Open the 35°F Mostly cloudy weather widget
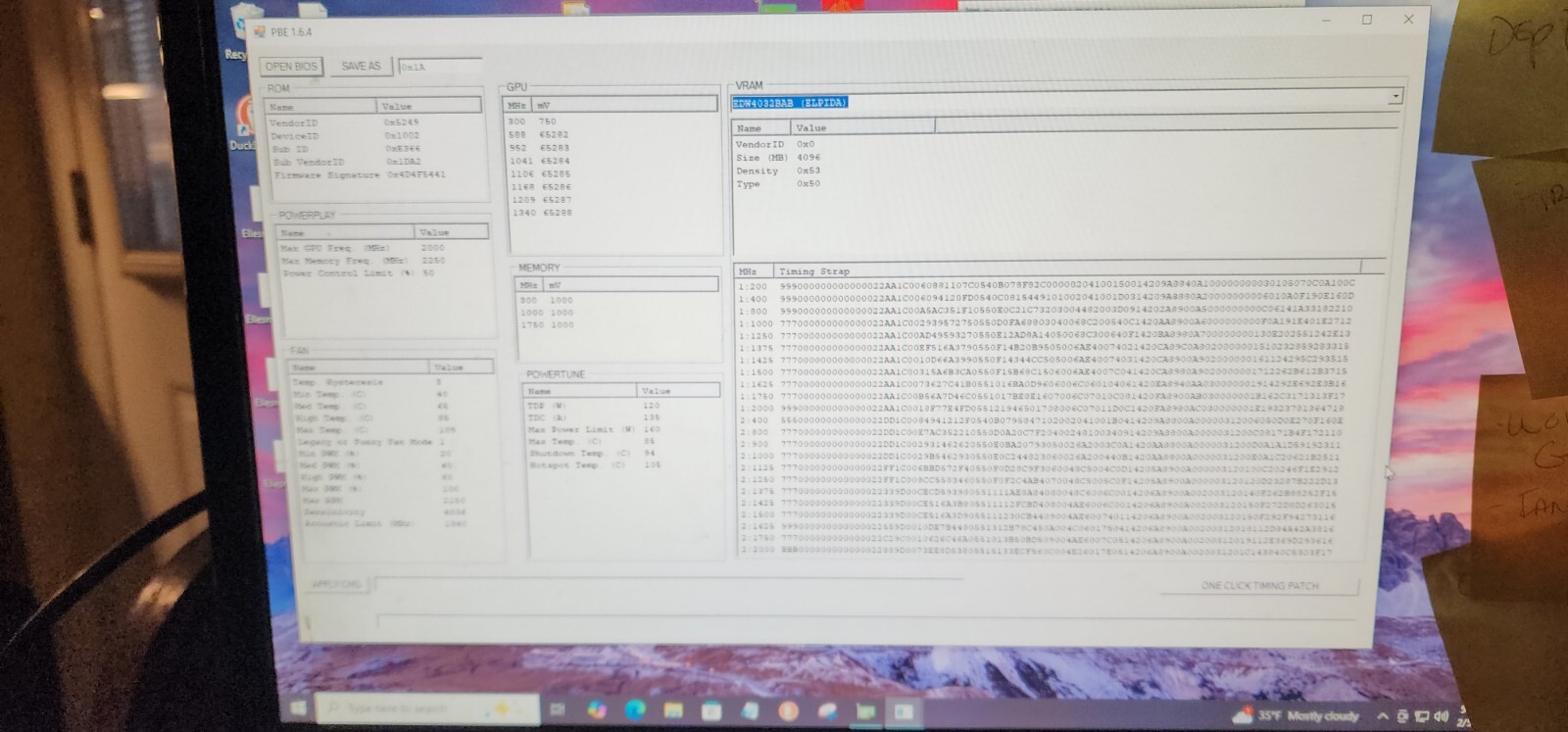The height and width of the screenshot is (732, 1568). (1296, 715)
